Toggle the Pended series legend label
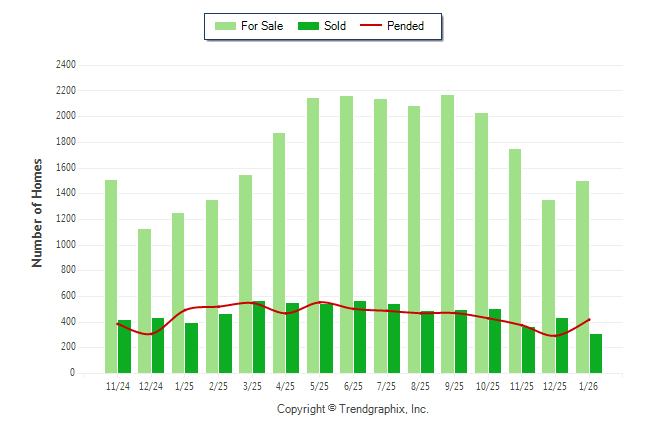 pos(406,26)
